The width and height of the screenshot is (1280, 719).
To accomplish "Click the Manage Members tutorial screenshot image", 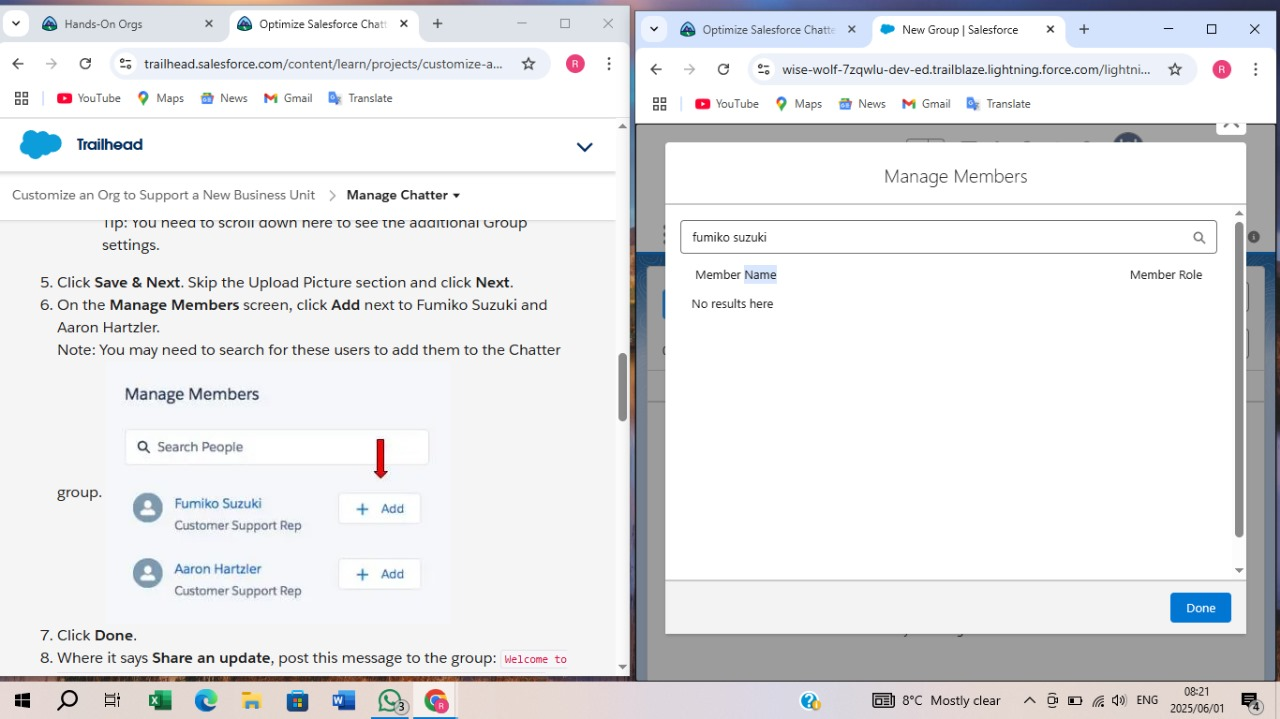I will (x=277, y=492).
